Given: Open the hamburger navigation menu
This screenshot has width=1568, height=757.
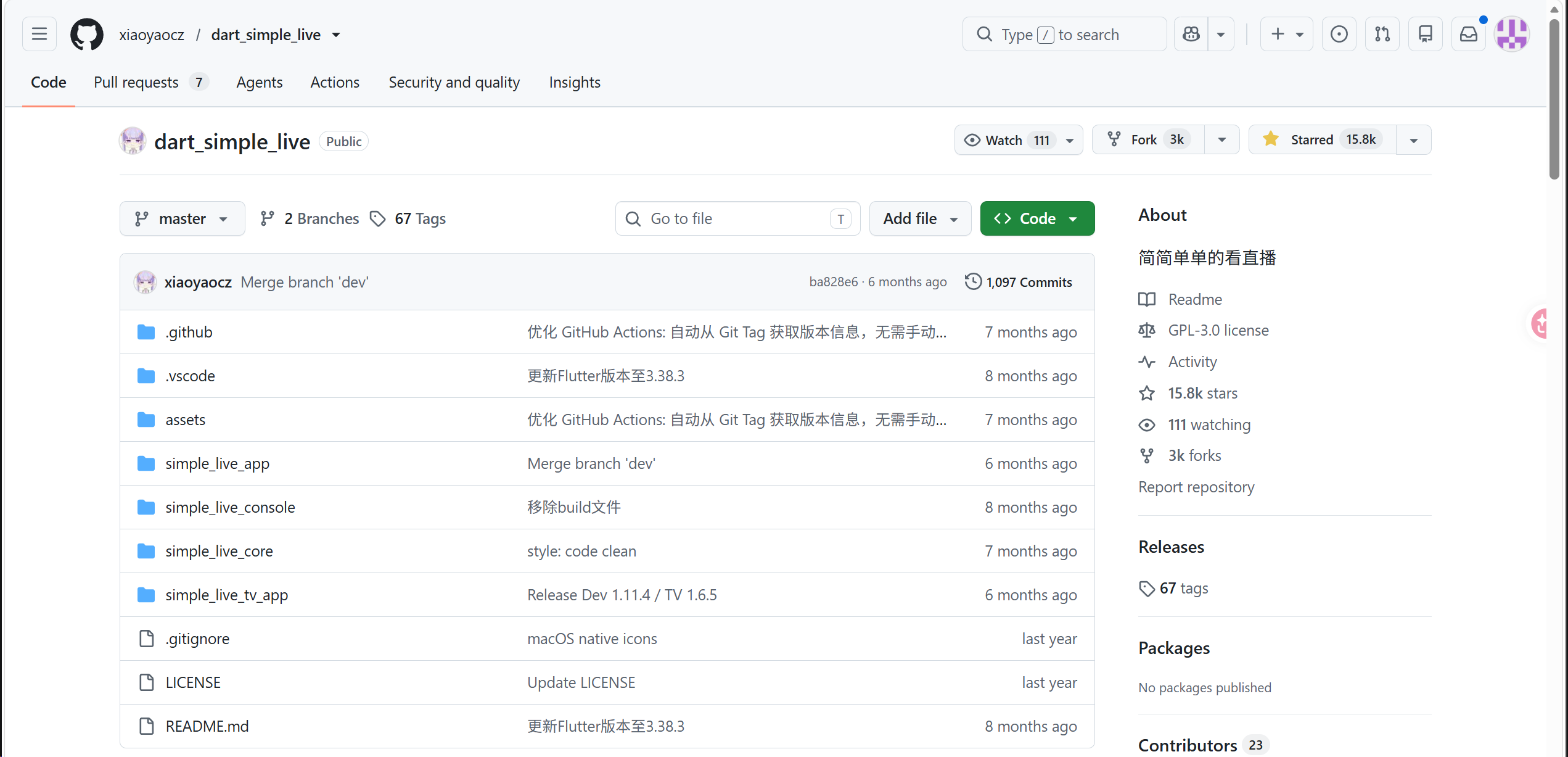Looking at the screenshot, I should [39, 34].
